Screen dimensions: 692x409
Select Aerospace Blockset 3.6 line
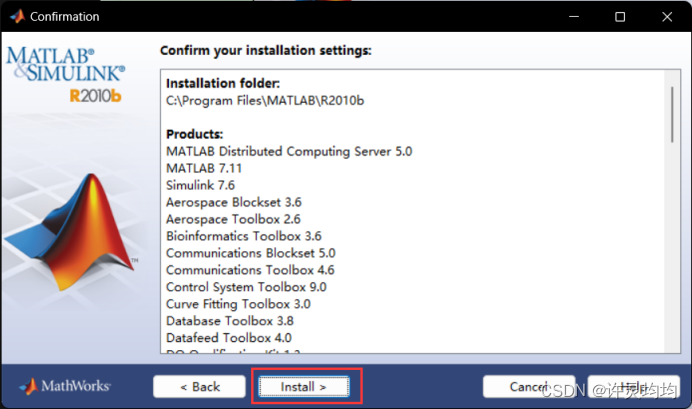click(234, 202)
